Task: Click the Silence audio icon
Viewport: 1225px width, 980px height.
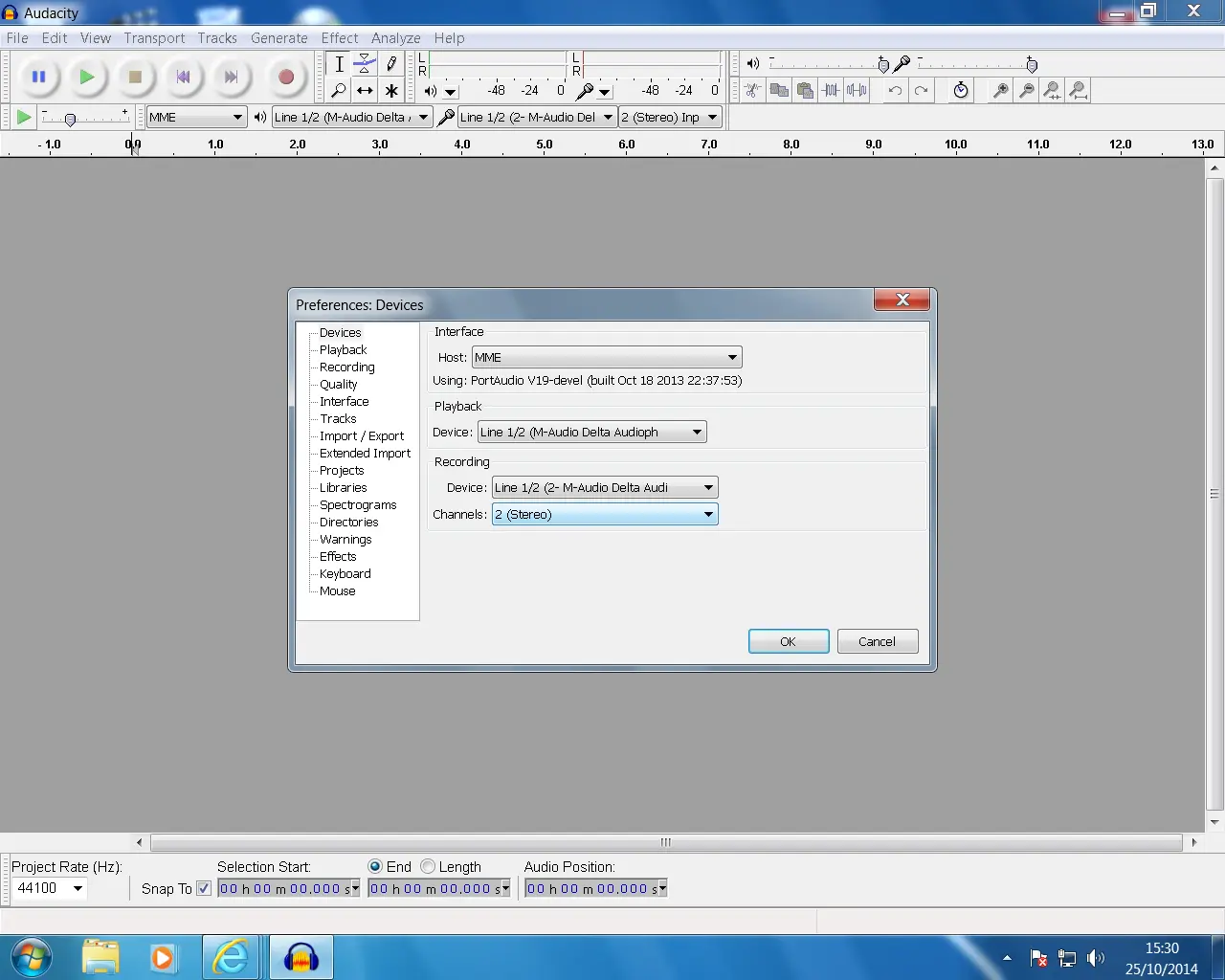Action: tap(857, 91)
